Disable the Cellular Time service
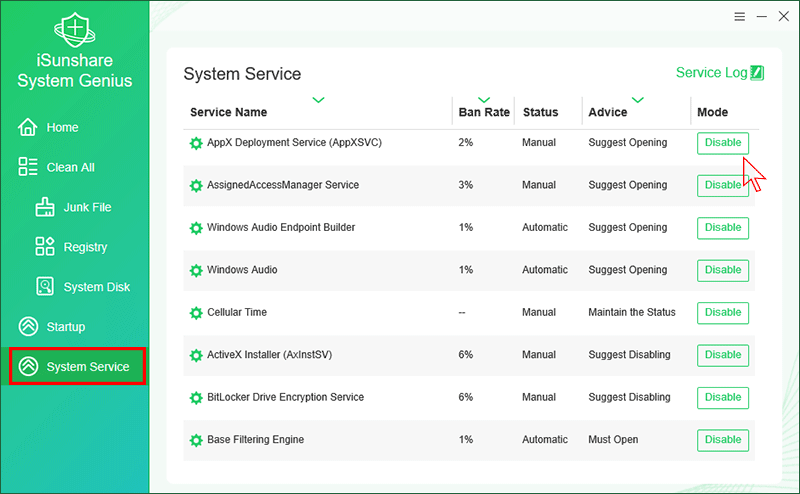The image size is (800, 494). (723, 312)
